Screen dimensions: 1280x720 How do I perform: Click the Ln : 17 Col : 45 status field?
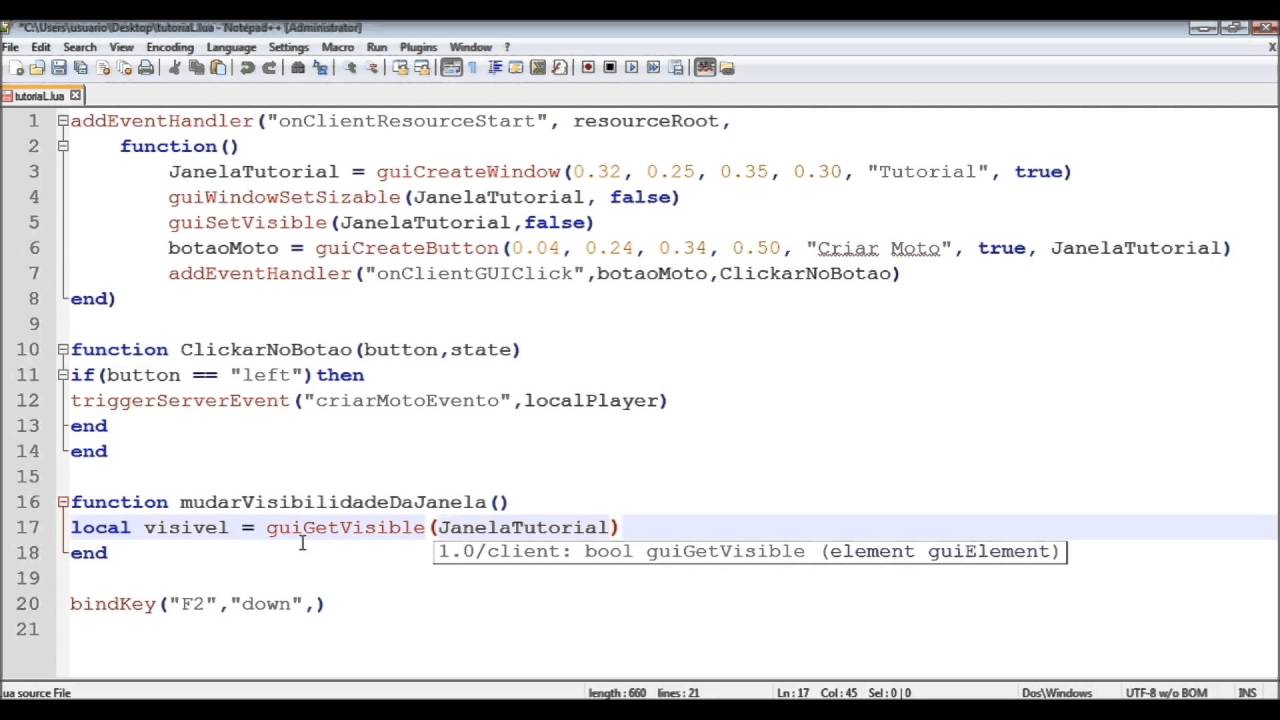(843, 693)
